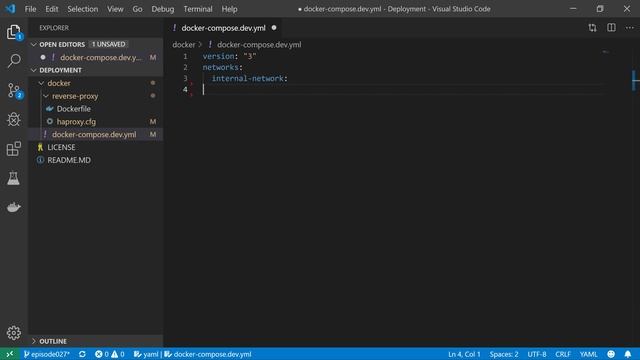The image size is (640, 360).
Task: Click the remote window indicator icon
Action: 10,354
